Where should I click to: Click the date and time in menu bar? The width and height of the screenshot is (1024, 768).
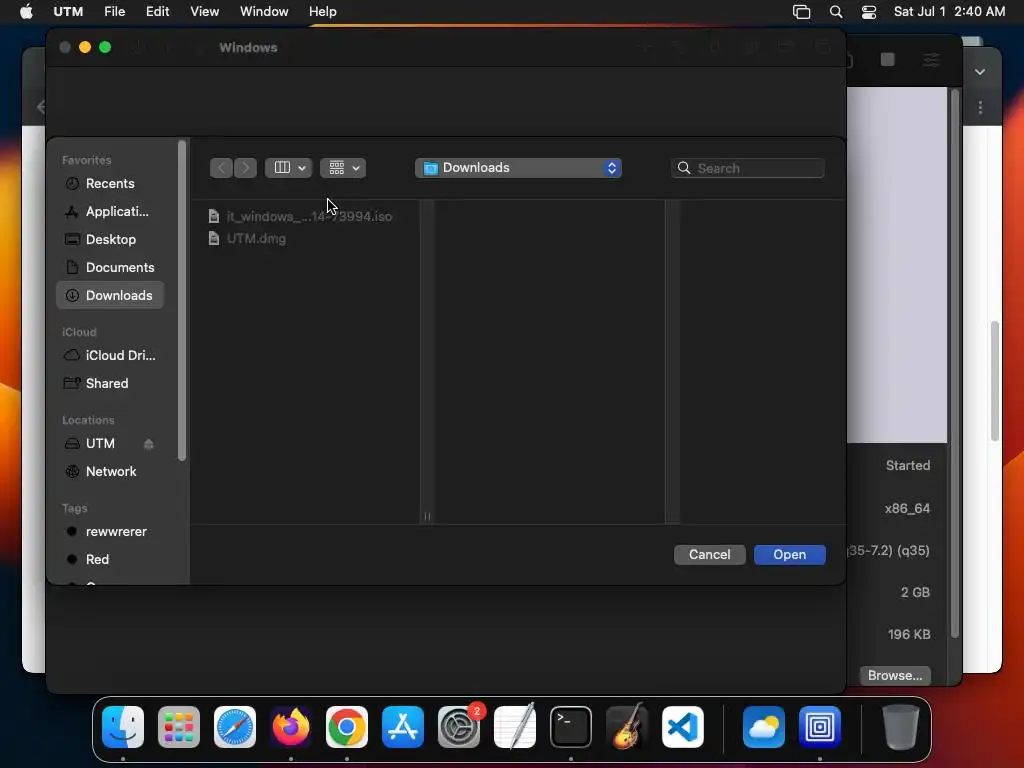[949, 12]
